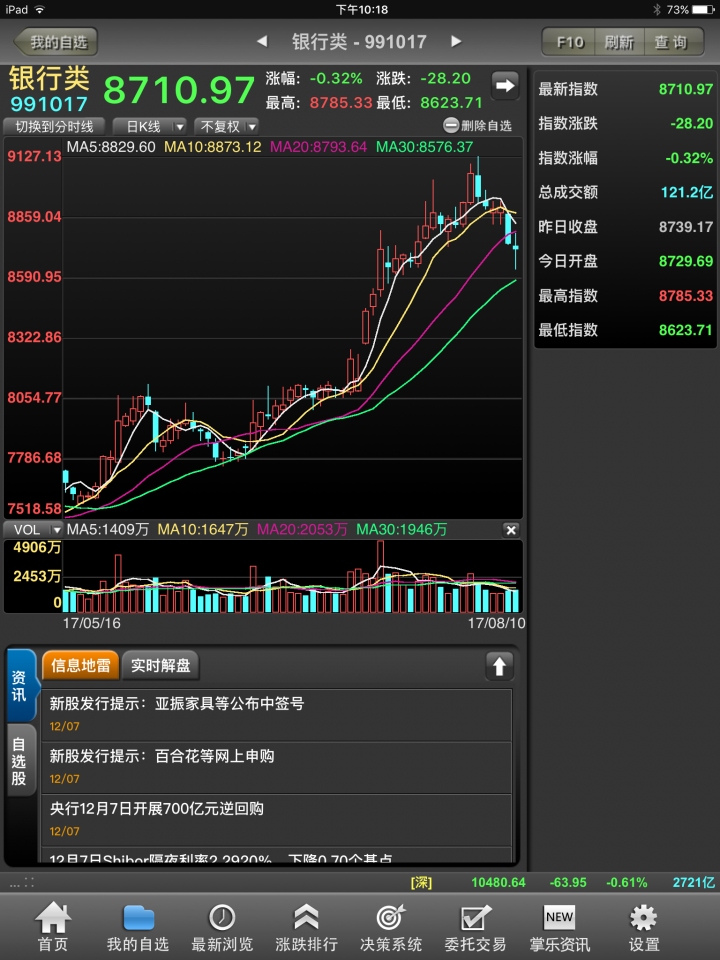Show next stock with right arrow
Screen dimensions: 720x960
coord(456,42)
